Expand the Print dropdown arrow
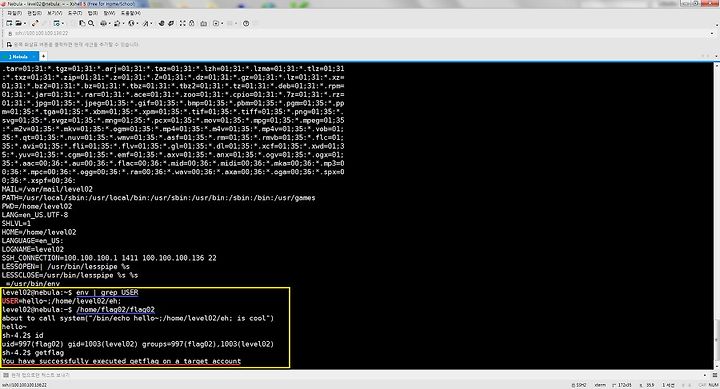The width and height of the screenshot is (720, 389). (109, 23)
